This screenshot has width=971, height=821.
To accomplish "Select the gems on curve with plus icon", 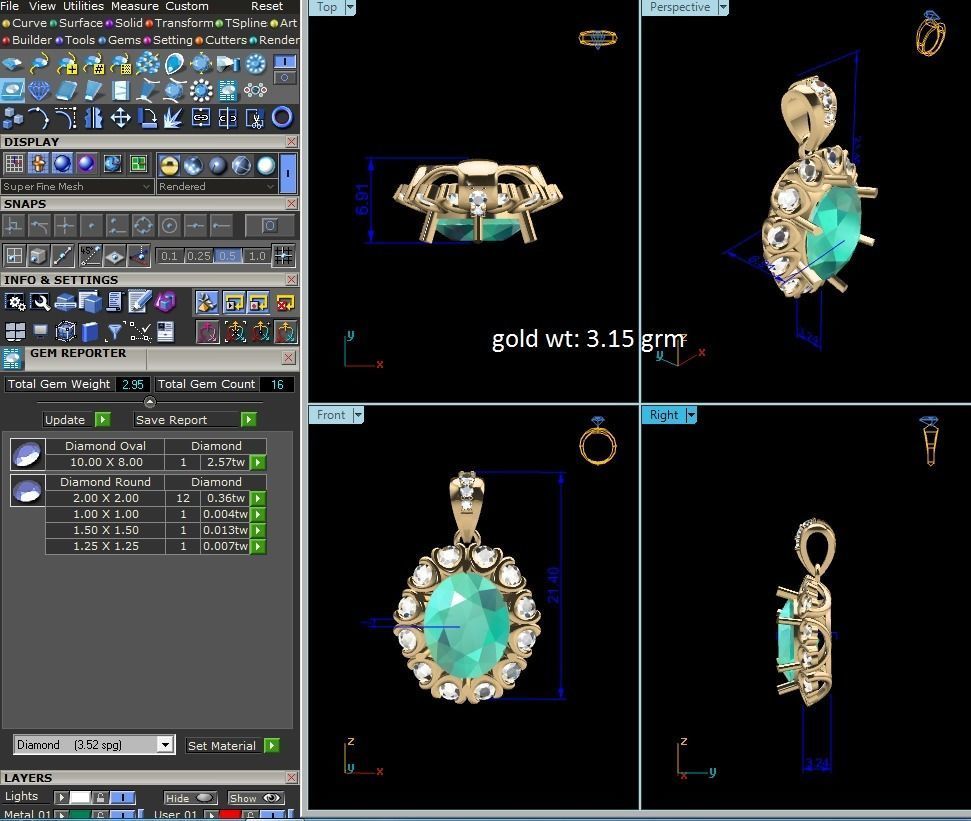I will (x=67, y=64).
